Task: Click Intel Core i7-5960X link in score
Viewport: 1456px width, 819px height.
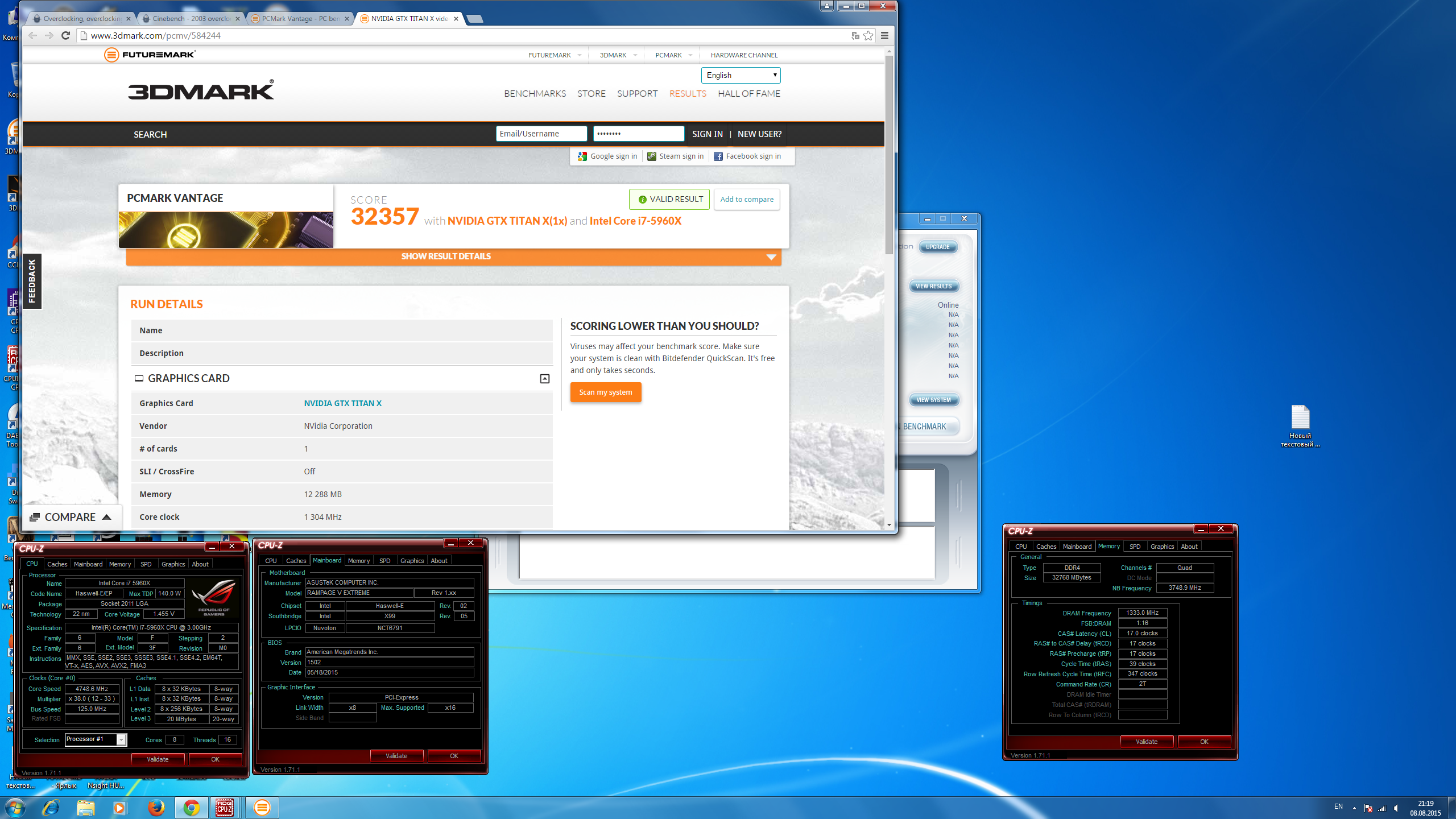Action: 635,221
